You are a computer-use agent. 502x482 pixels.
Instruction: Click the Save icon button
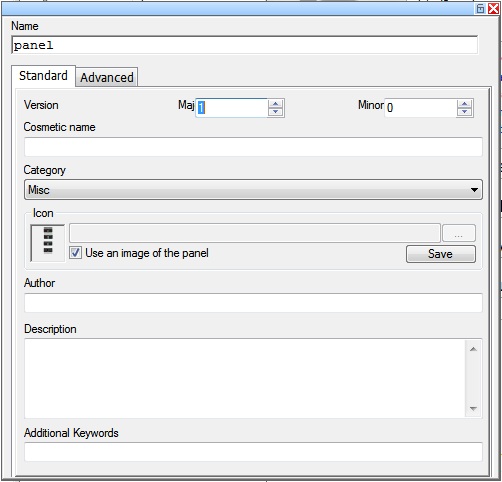441,254
